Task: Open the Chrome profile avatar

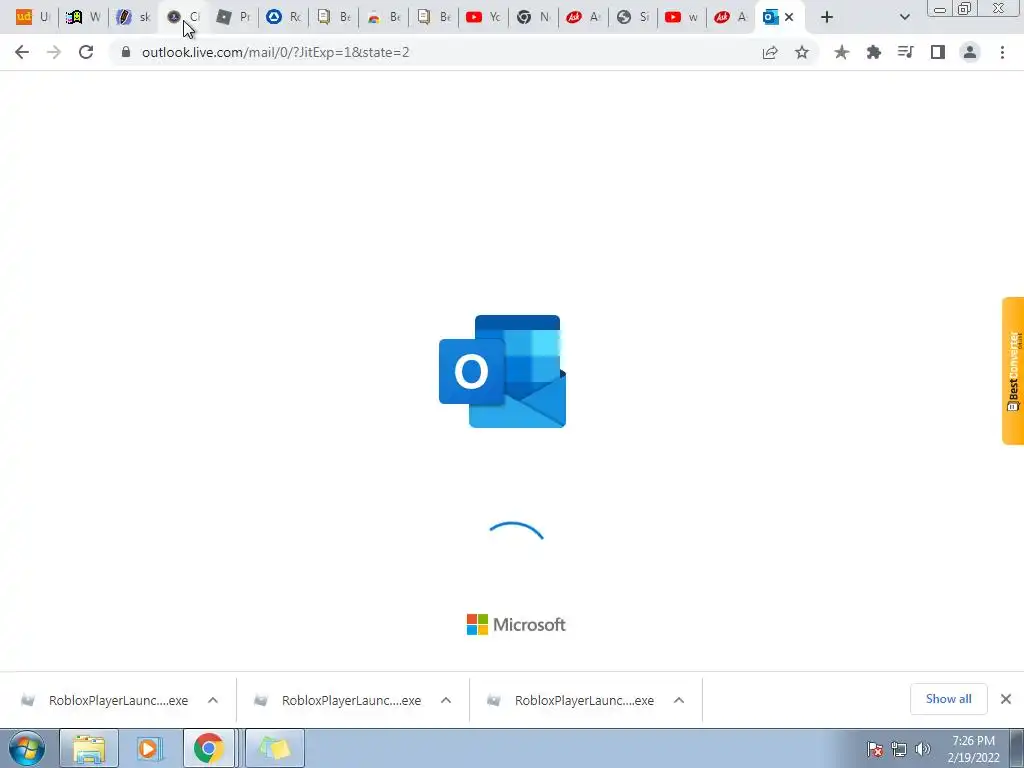Action: tap(970, 52)
